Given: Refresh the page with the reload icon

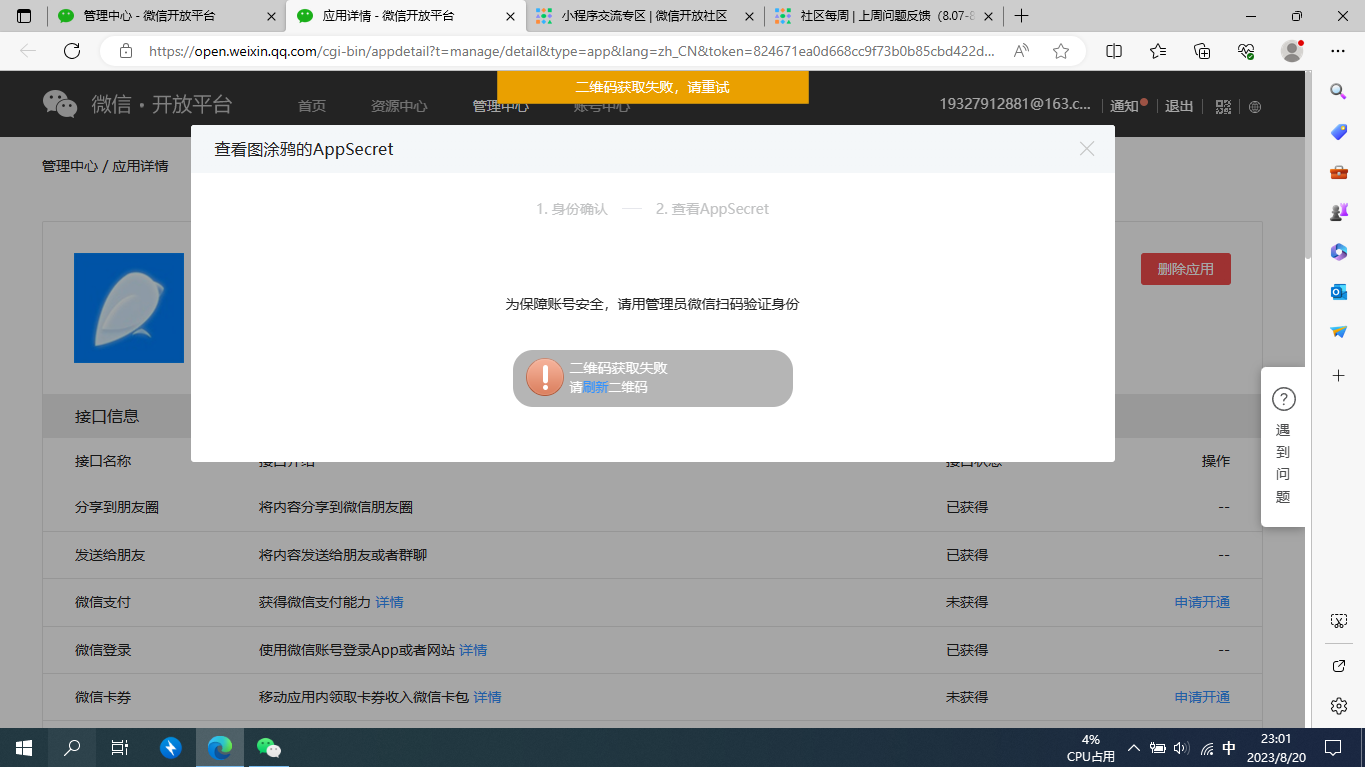Looking at the screenshot, I should (x=71, y=51).
